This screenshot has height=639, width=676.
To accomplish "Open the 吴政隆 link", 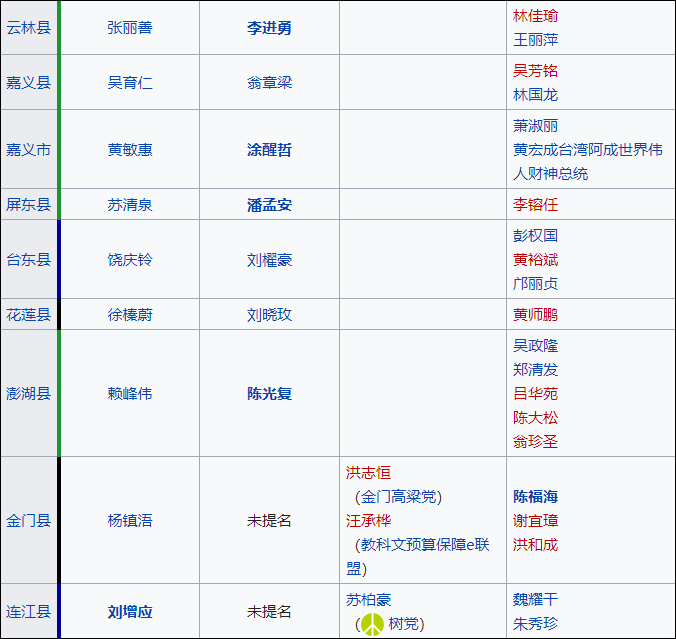I will click(535, 345).
